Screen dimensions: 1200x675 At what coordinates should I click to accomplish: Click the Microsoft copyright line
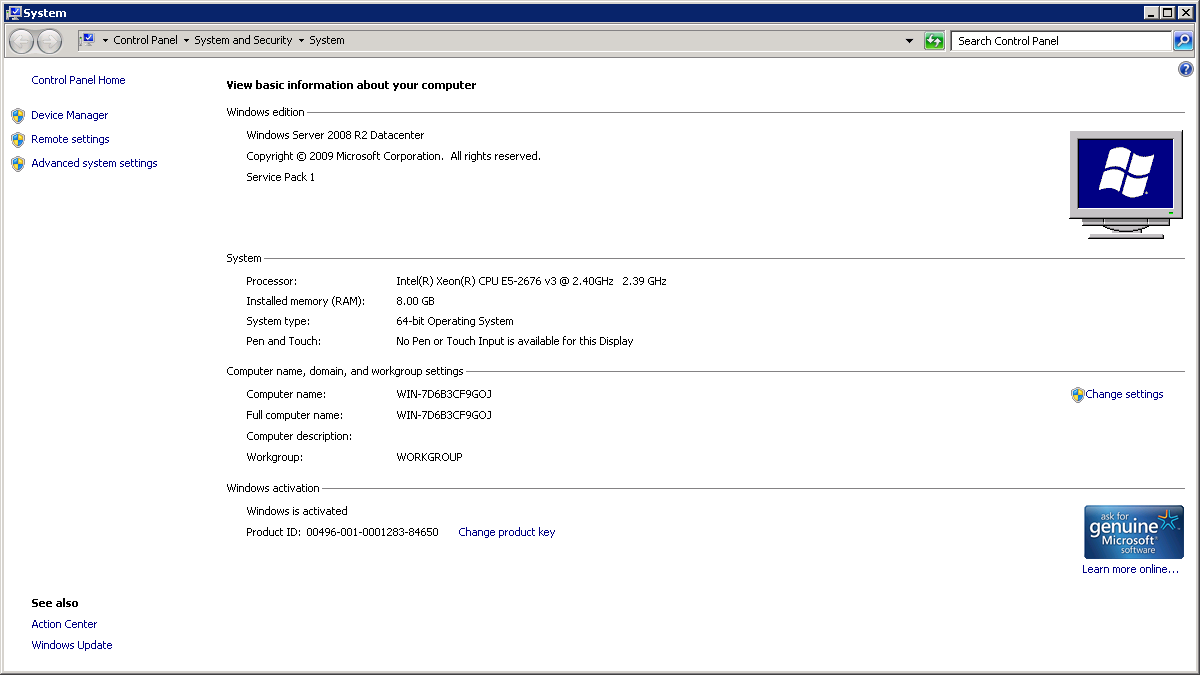point(393,156)
